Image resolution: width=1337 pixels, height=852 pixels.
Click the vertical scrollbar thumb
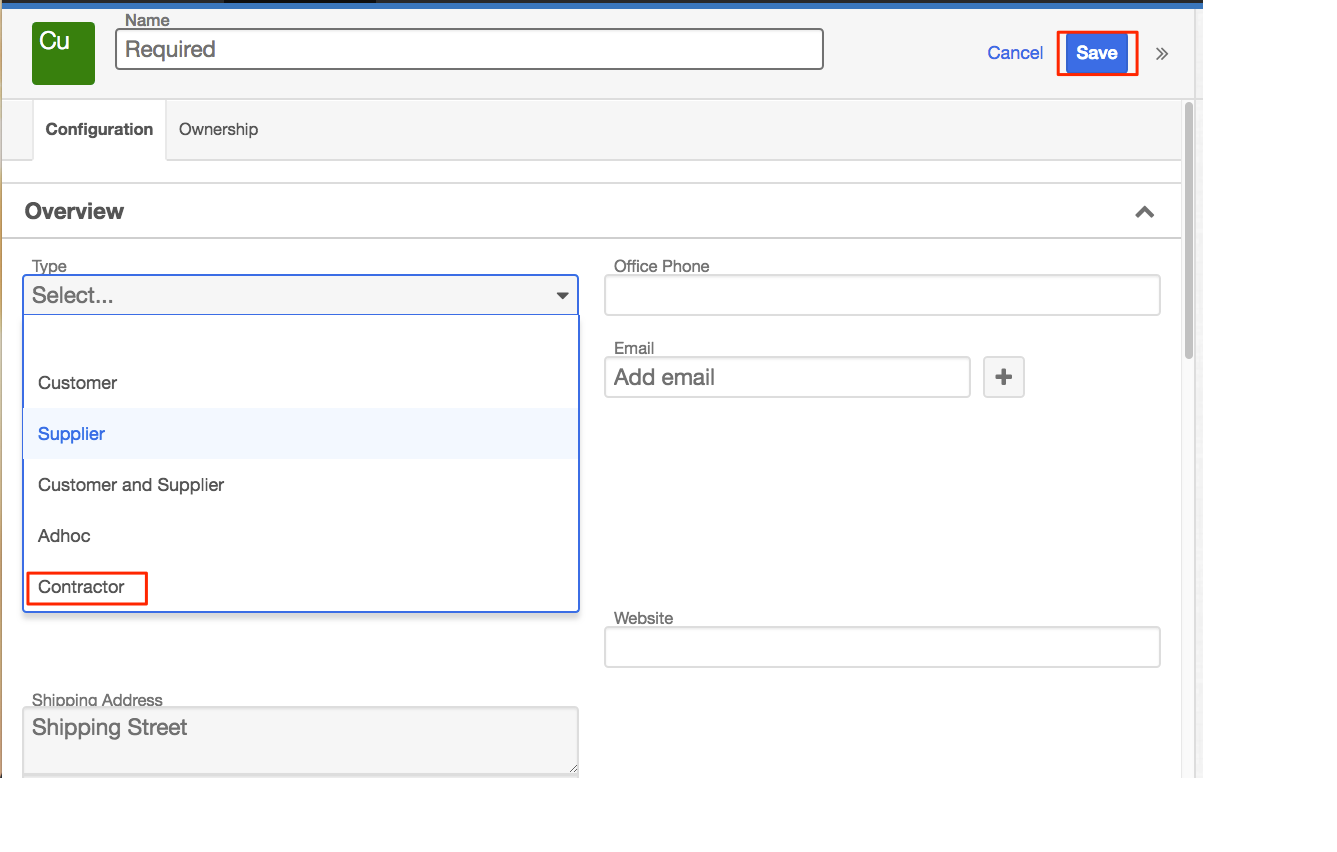1189,230
